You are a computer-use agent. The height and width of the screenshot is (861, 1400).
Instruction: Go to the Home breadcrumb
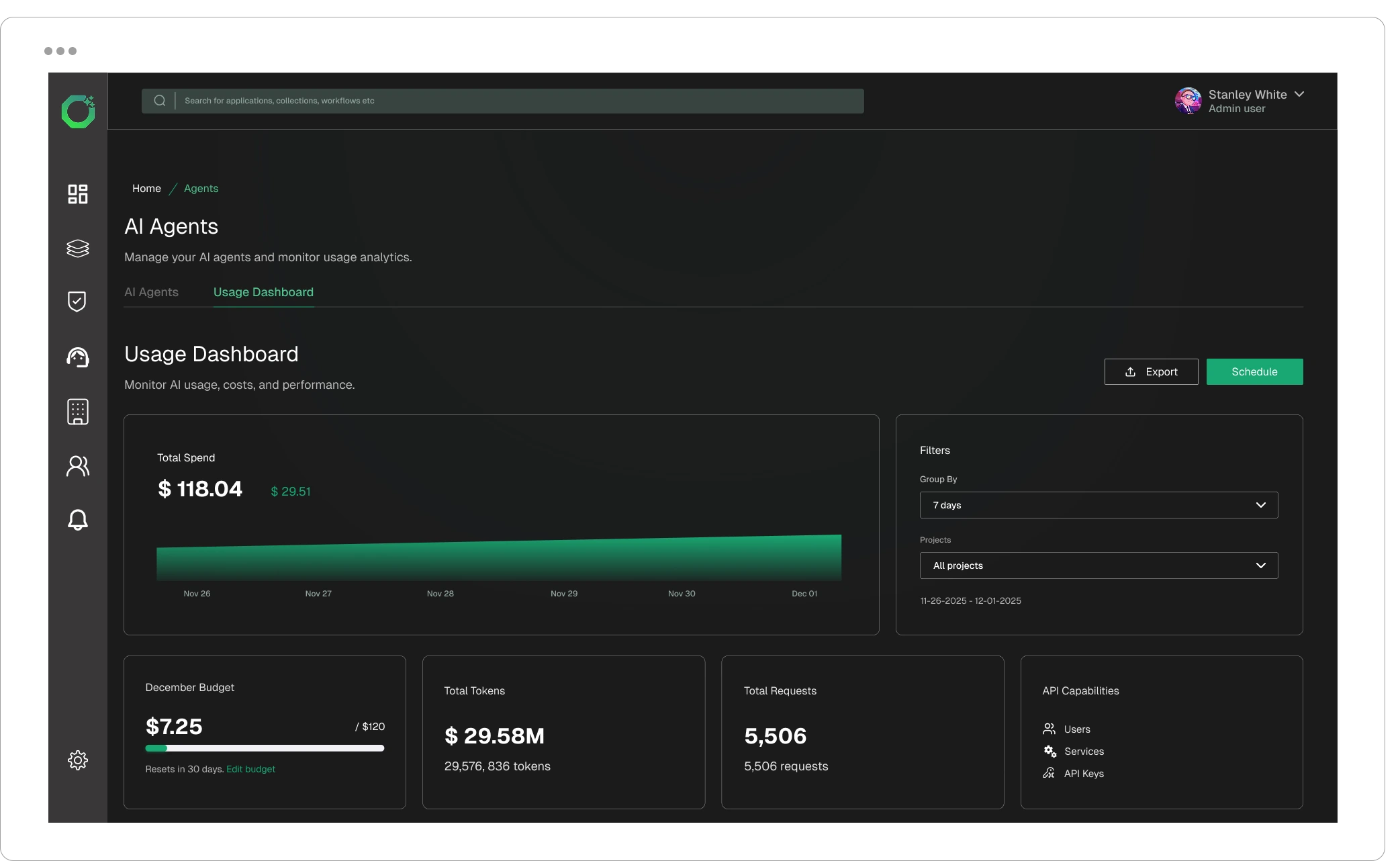pyautogui.click(x=146, y=189)
